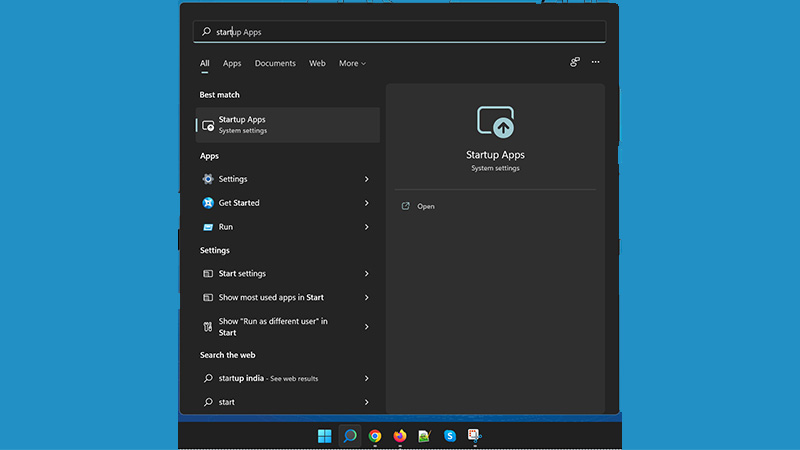This screenshot has height=450, width=800.
Task: Click the Startup Apps title in preview pane
Action: pyautogui.click(x=495, y=155)
